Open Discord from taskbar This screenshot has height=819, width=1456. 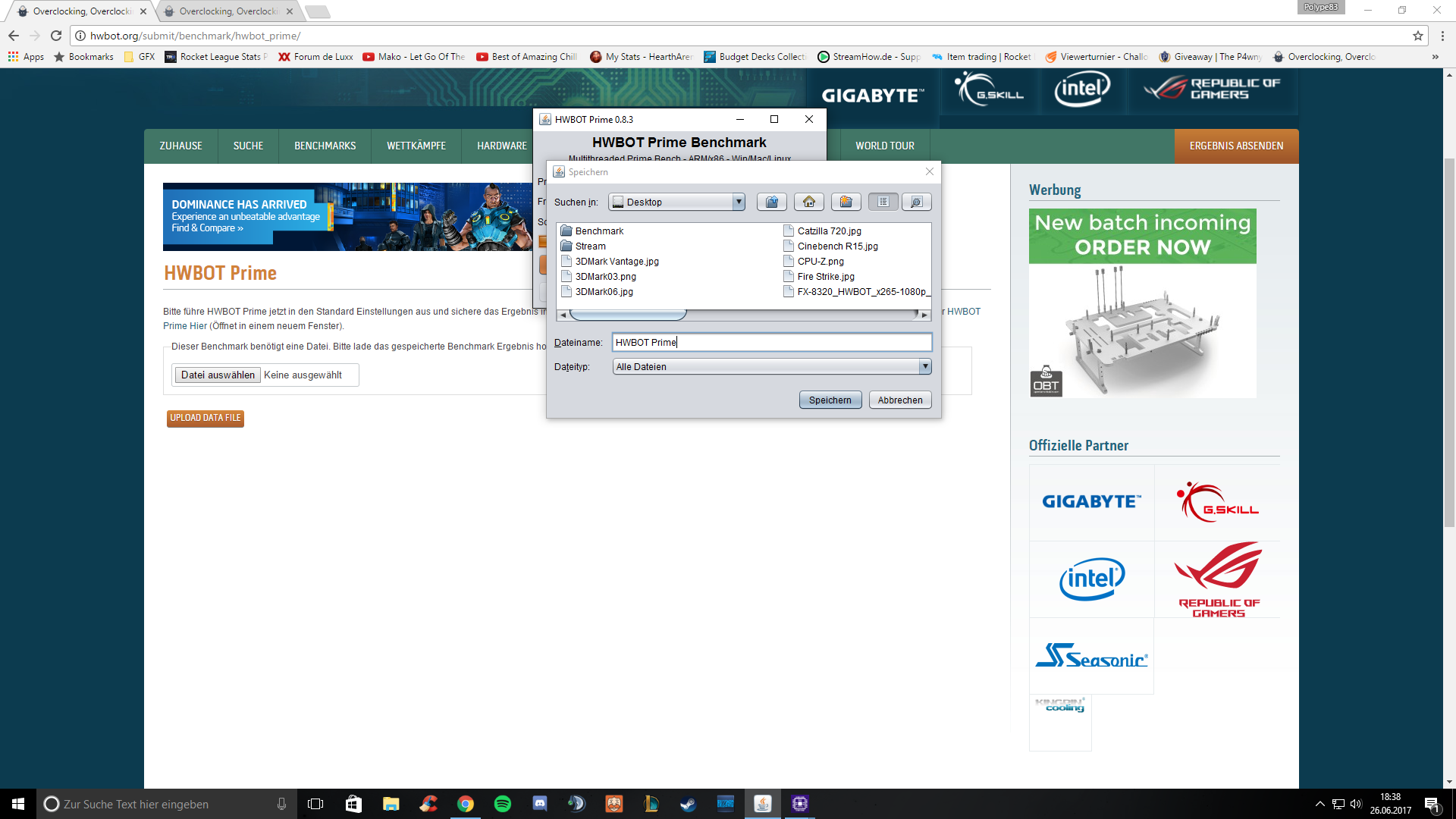pos(539,804)
